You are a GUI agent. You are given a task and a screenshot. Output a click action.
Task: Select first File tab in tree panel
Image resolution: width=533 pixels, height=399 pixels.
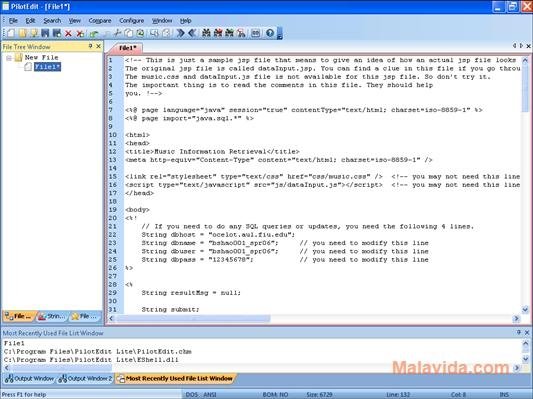[x=19, y=316]
